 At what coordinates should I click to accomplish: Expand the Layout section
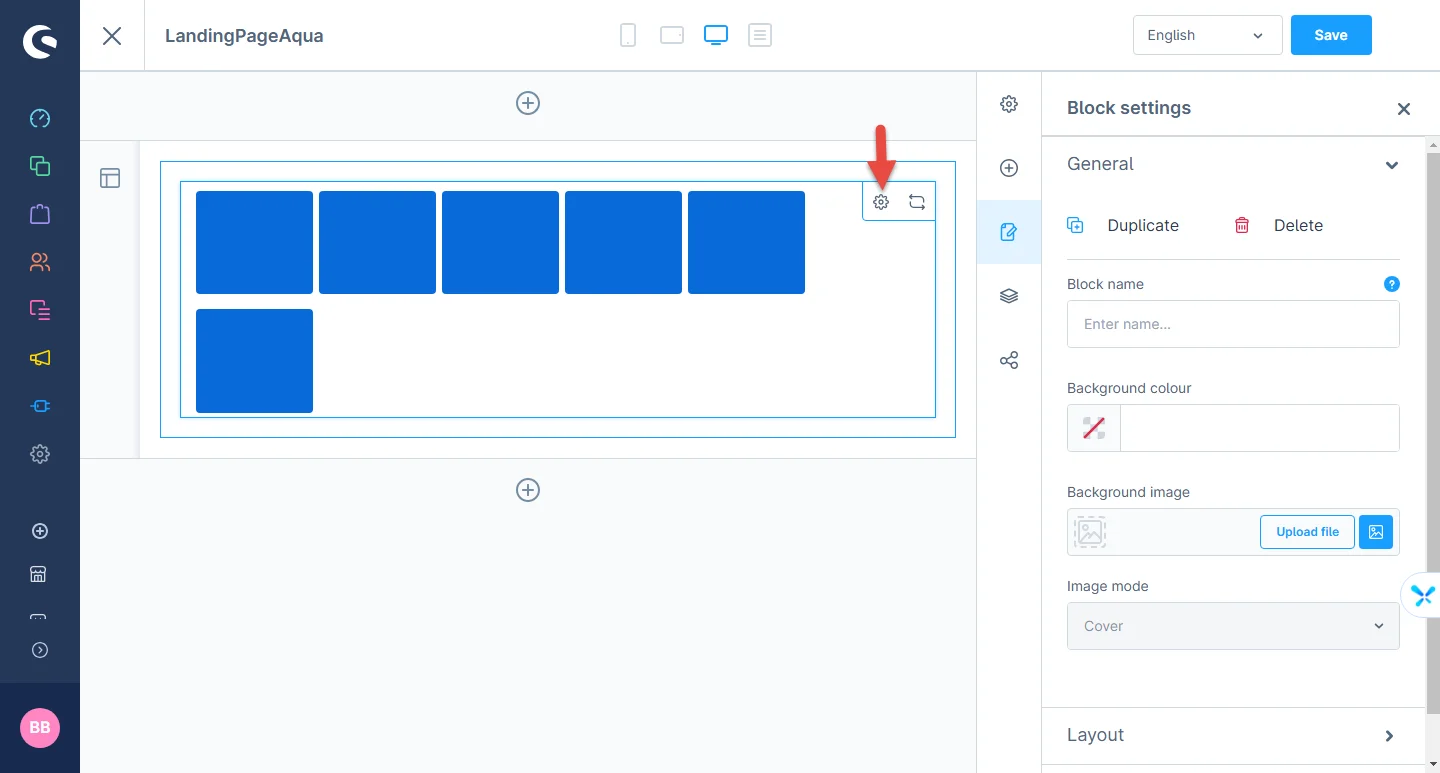coord(1233,735)
